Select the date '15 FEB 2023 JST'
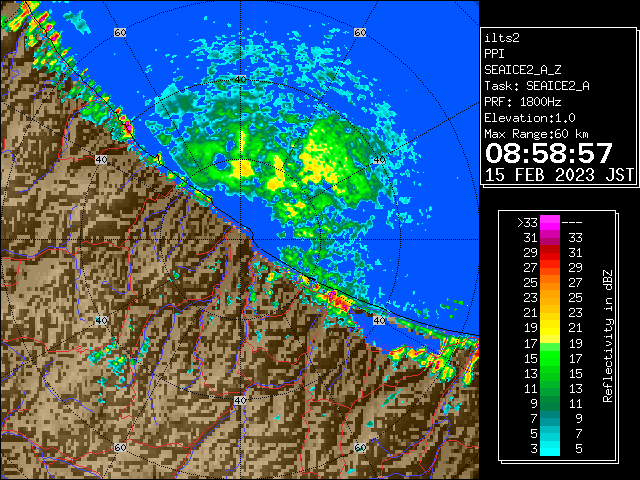640x480 pixels. pos(559,175)
